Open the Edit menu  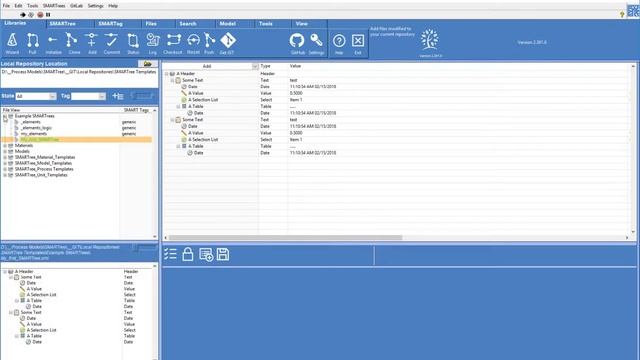[18, 6]
